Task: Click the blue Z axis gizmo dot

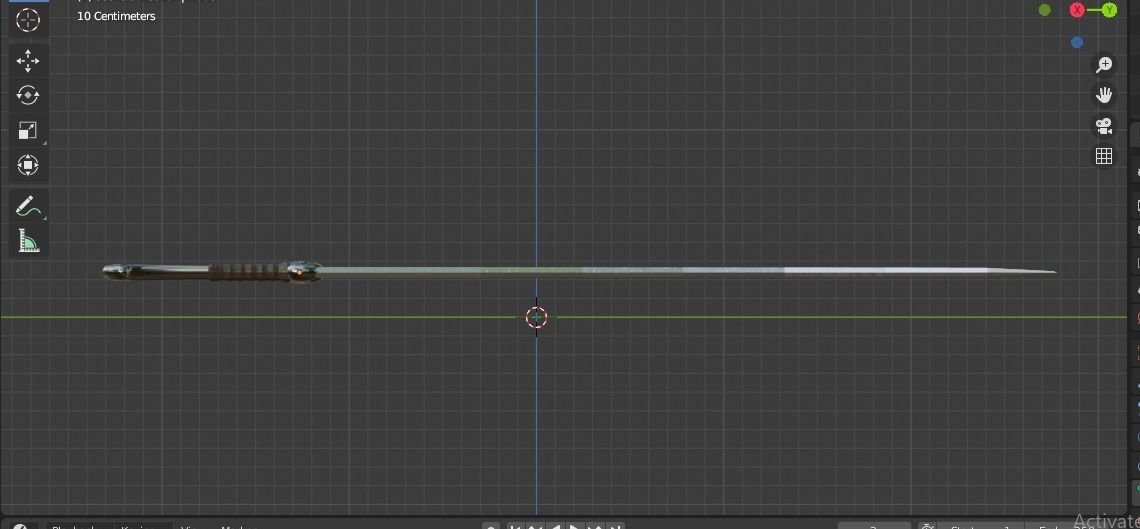Action: click(1077, 42)
